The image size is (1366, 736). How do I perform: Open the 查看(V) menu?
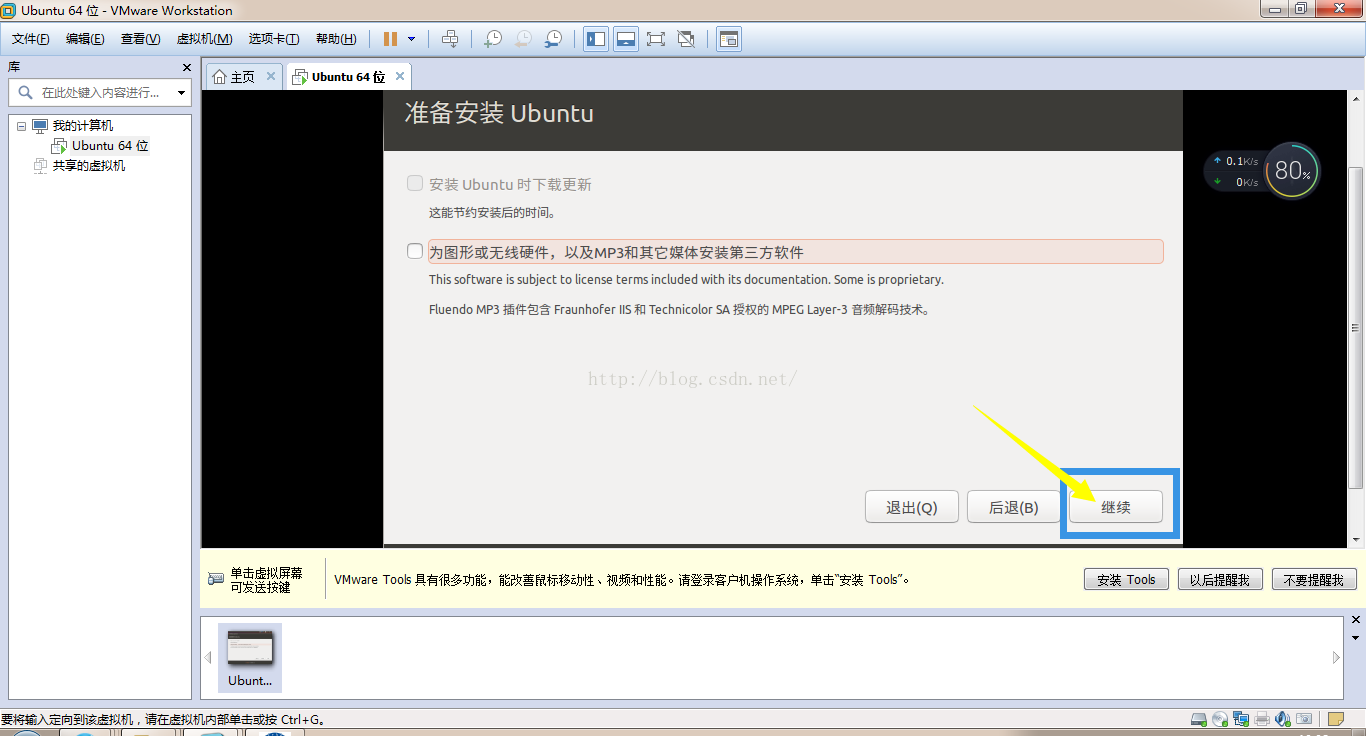[x=140, y=39]
